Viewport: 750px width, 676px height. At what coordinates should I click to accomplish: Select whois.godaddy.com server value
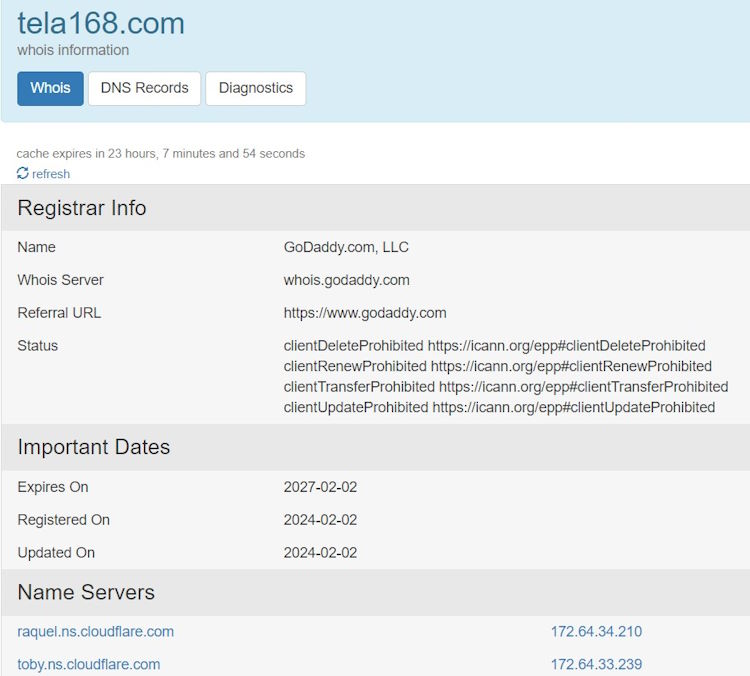346,280
